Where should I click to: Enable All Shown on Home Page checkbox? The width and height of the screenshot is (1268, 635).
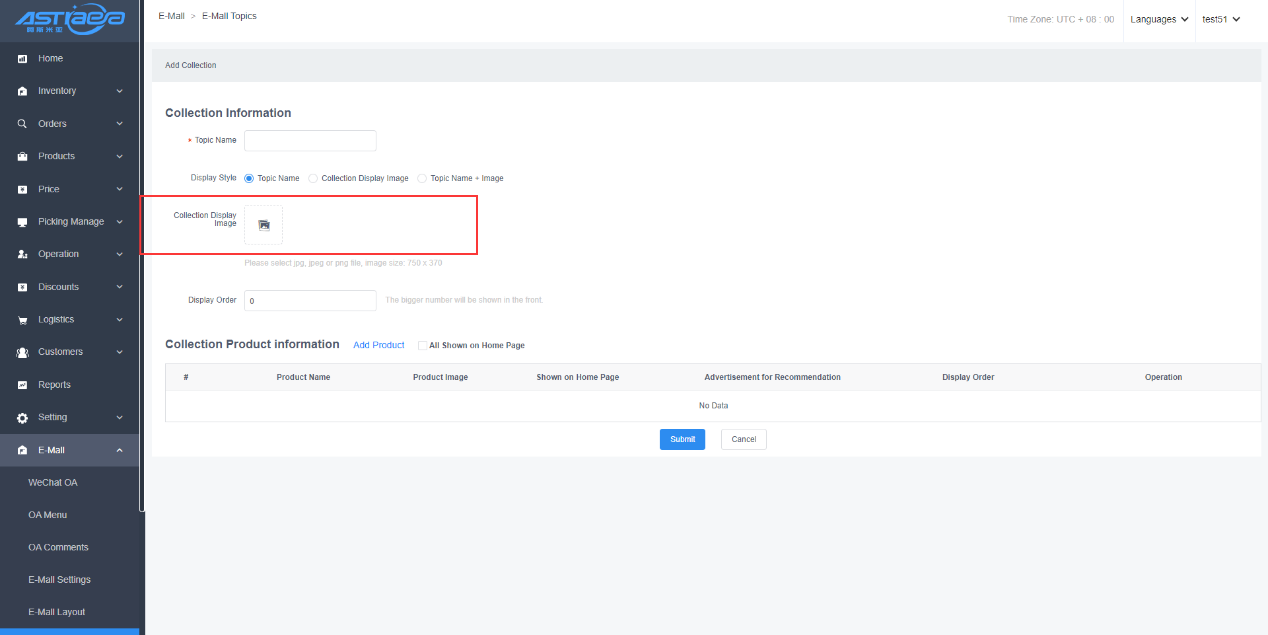pyautogui.click(x=422, y=345)
